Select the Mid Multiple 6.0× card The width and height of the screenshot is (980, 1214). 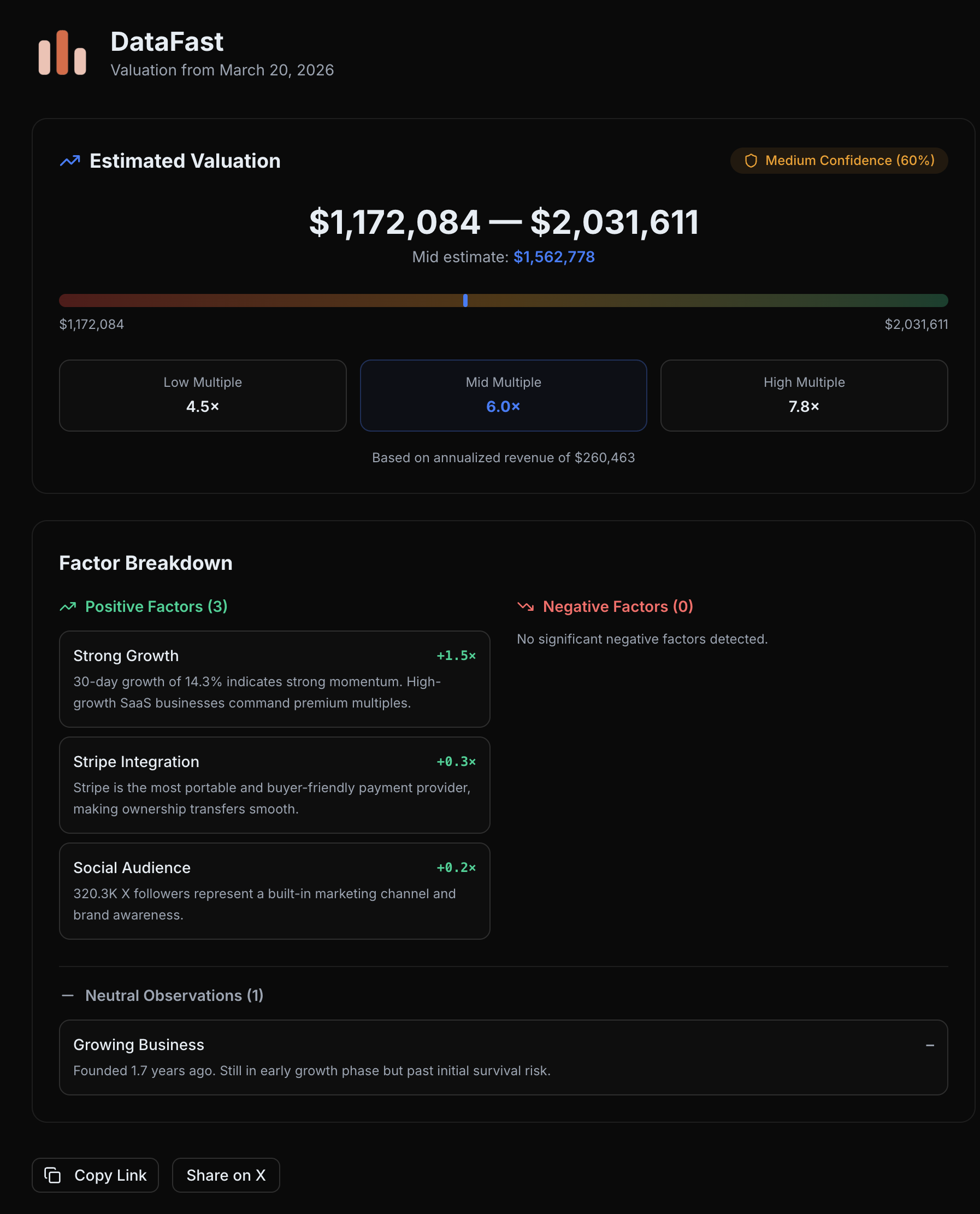pos(503,395)
